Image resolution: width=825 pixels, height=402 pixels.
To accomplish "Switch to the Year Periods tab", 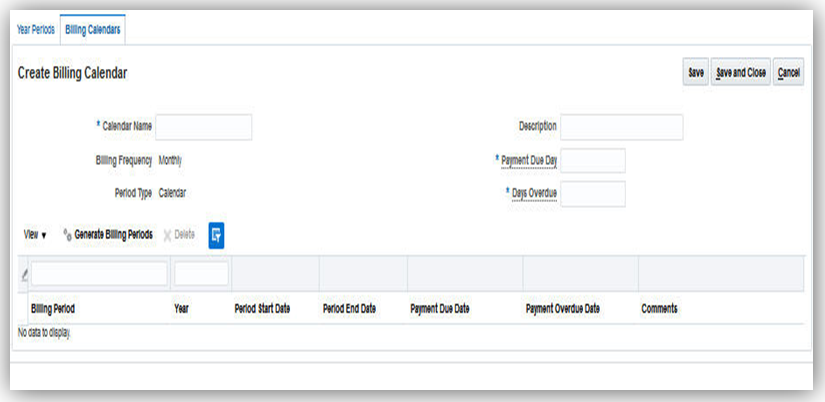I will click(35, 29).
